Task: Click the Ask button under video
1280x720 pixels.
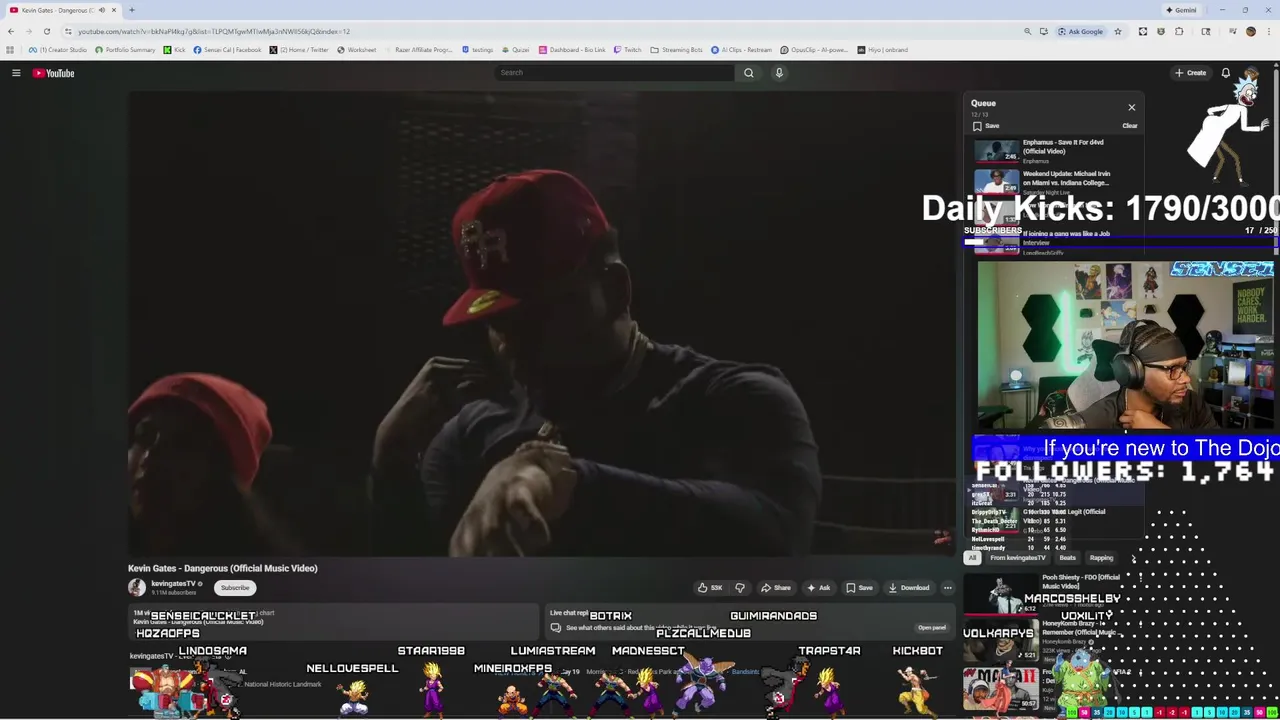Action: tap(818, 588)
